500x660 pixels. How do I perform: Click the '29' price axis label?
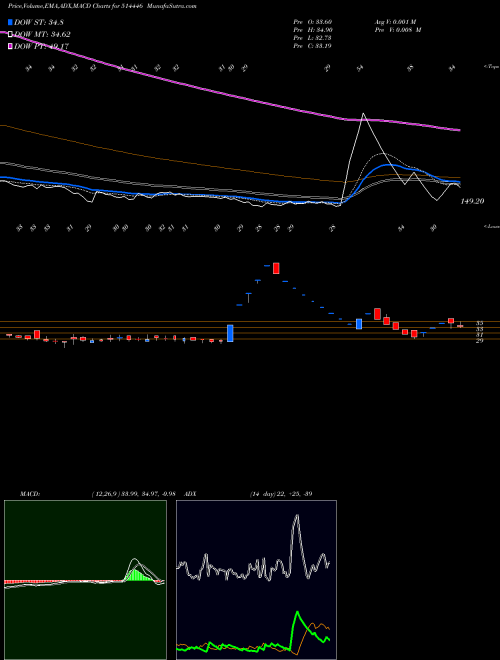click(x=479, y=341)
